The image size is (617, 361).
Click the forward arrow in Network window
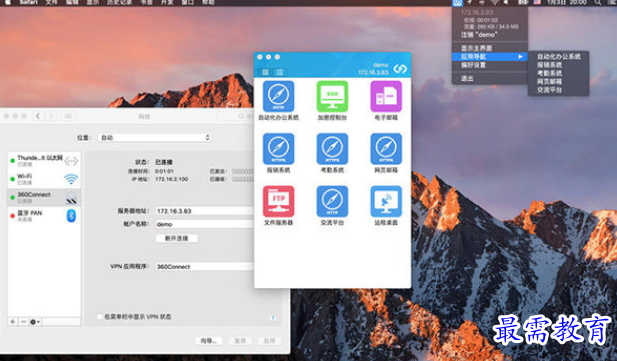coord(51,116)
